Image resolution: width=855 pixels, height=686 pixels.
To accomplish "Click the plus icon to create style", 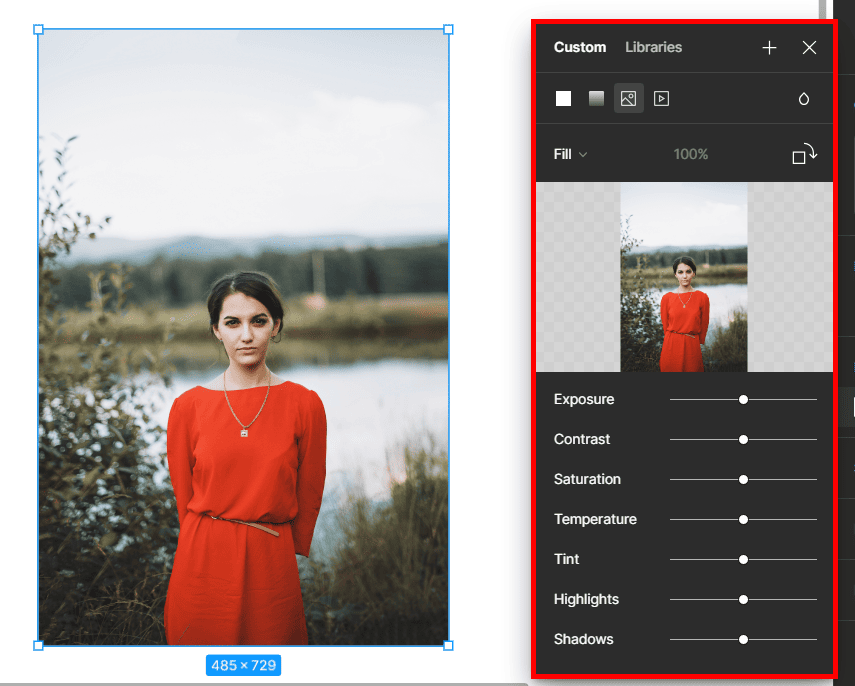I will pyautogui.click(x=769, y=48).
